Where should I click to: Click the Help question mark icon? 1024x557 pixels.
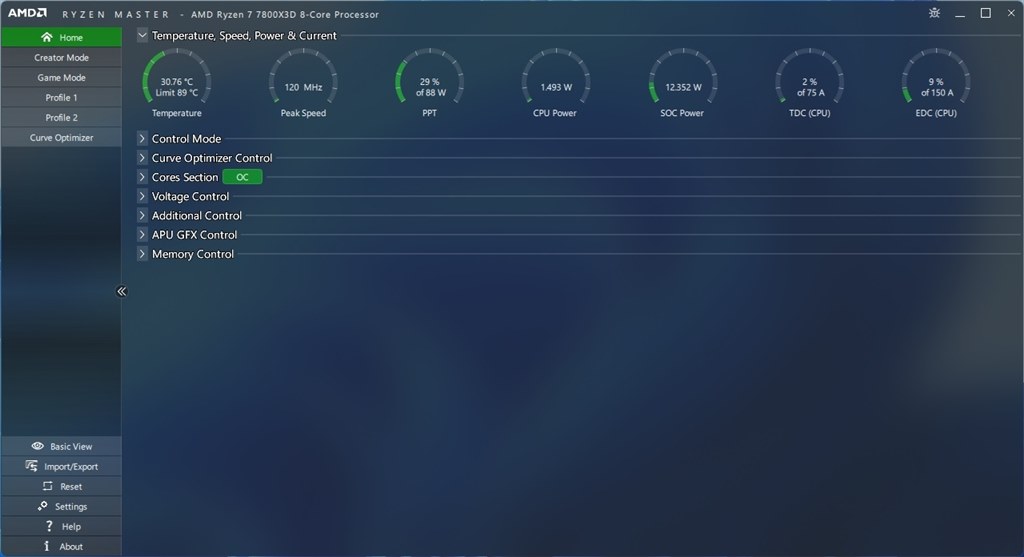pyautogui.click(x=49, y=526)
